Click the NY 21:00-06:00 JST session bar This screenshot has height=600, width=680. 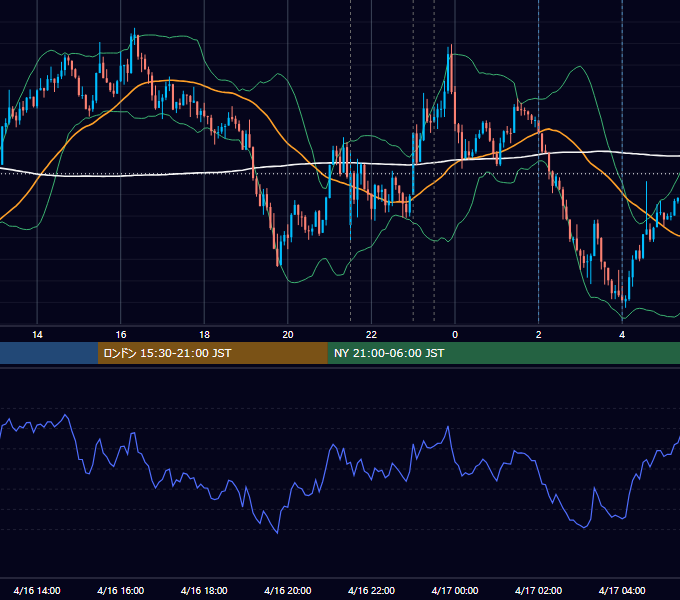click(503, 353)
